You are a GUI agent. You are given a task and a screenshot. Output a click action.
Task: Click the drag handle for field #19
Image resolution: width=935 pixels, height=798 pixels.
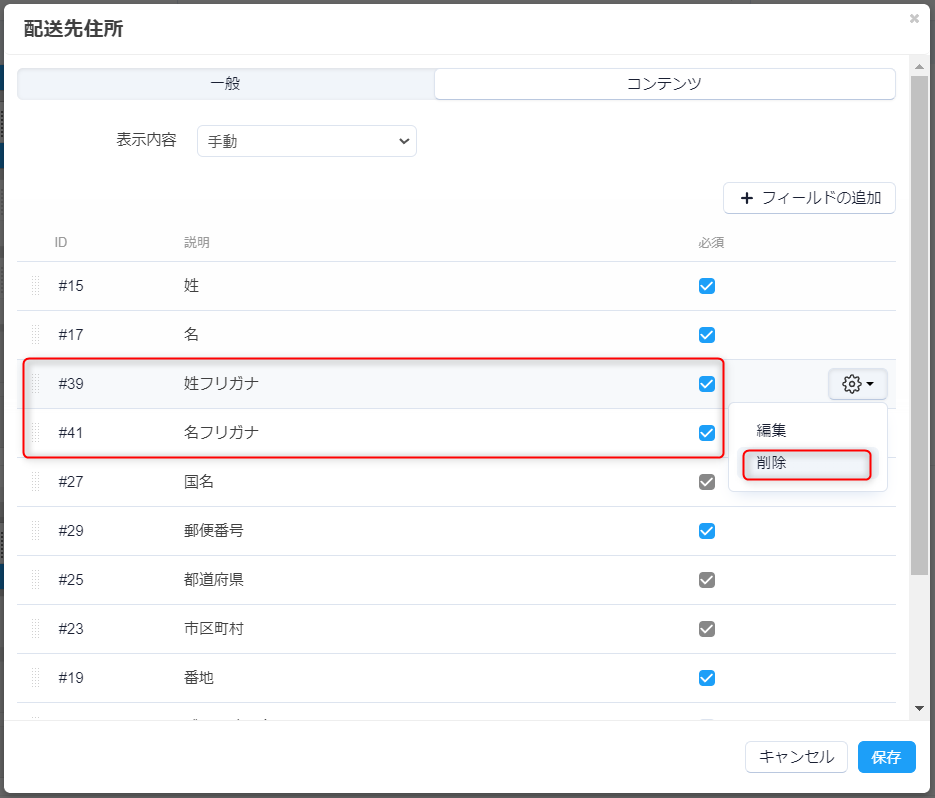coord(36,678)
